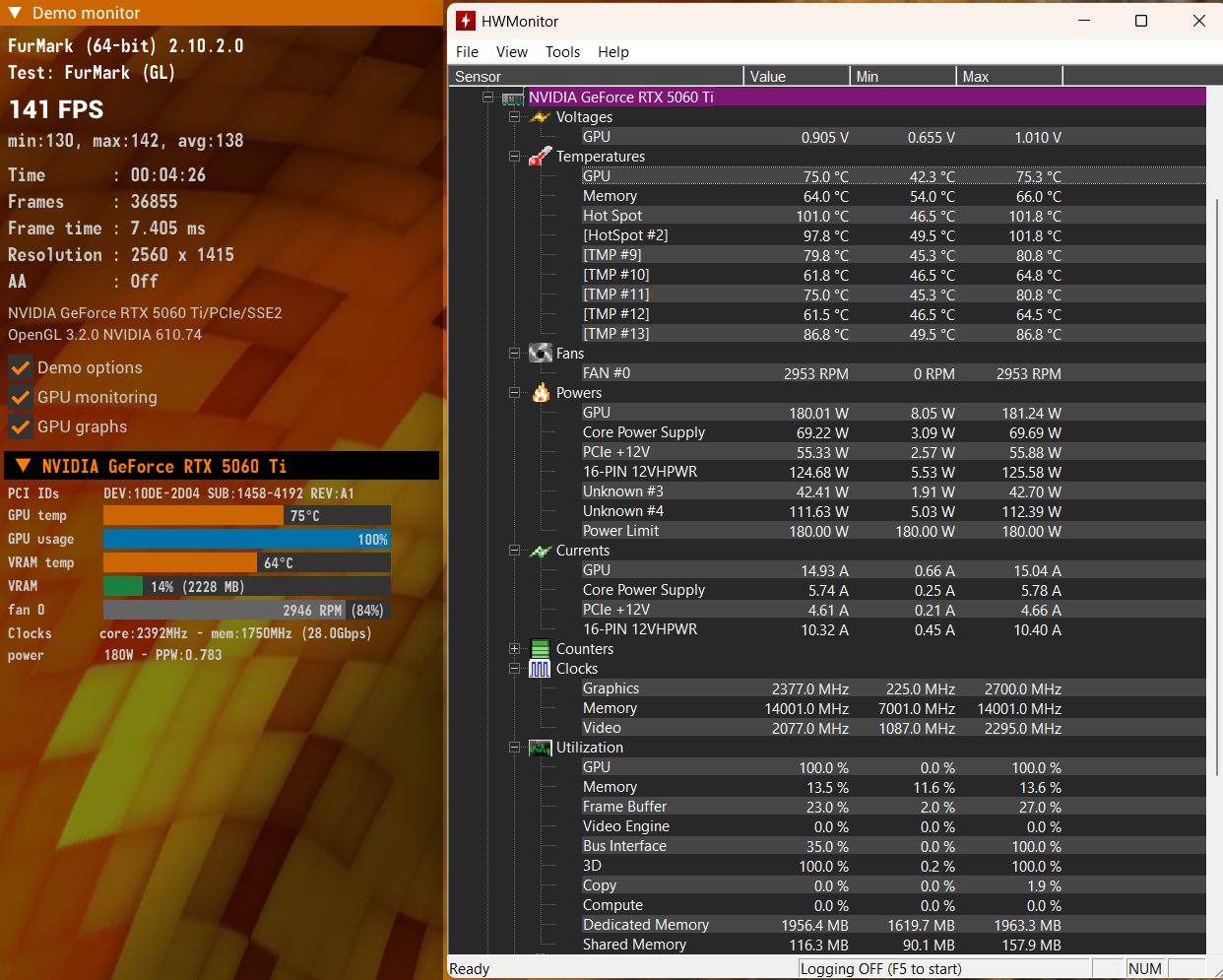Click the 0.905 V GPU voltage value
The image size is (1223, 980).
[x=825, y=138]
